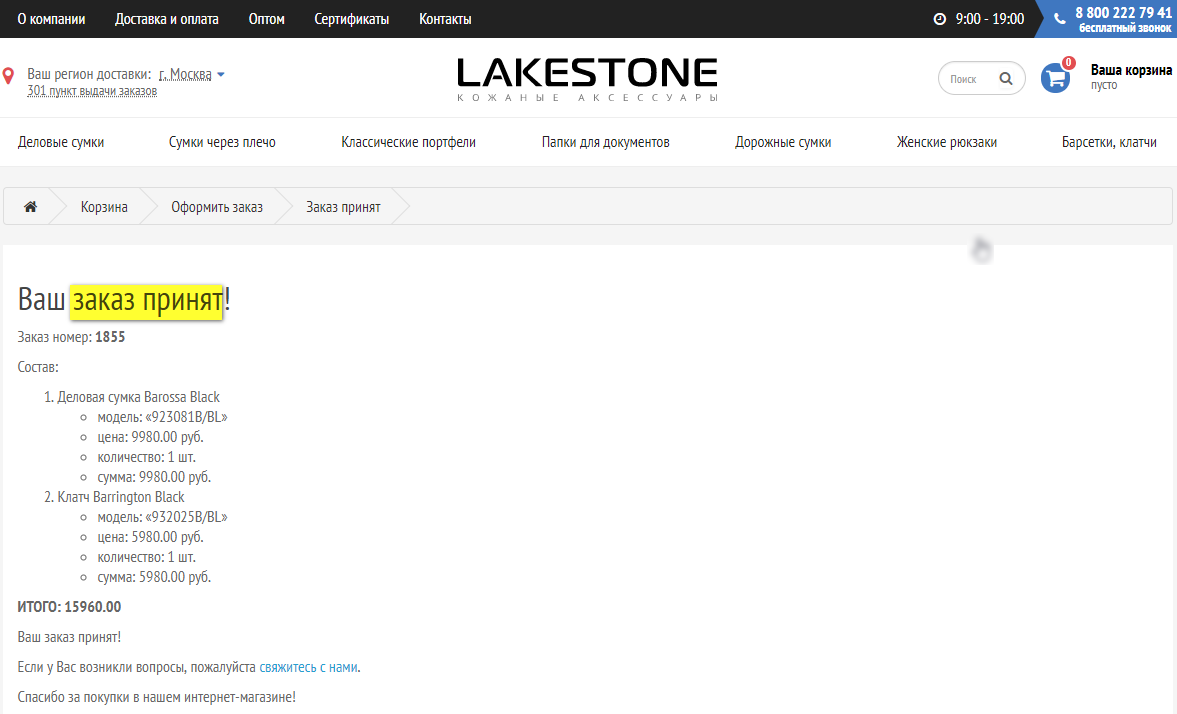
Task: Click Бесплатный звонок text
Action: click(1125, 29)
